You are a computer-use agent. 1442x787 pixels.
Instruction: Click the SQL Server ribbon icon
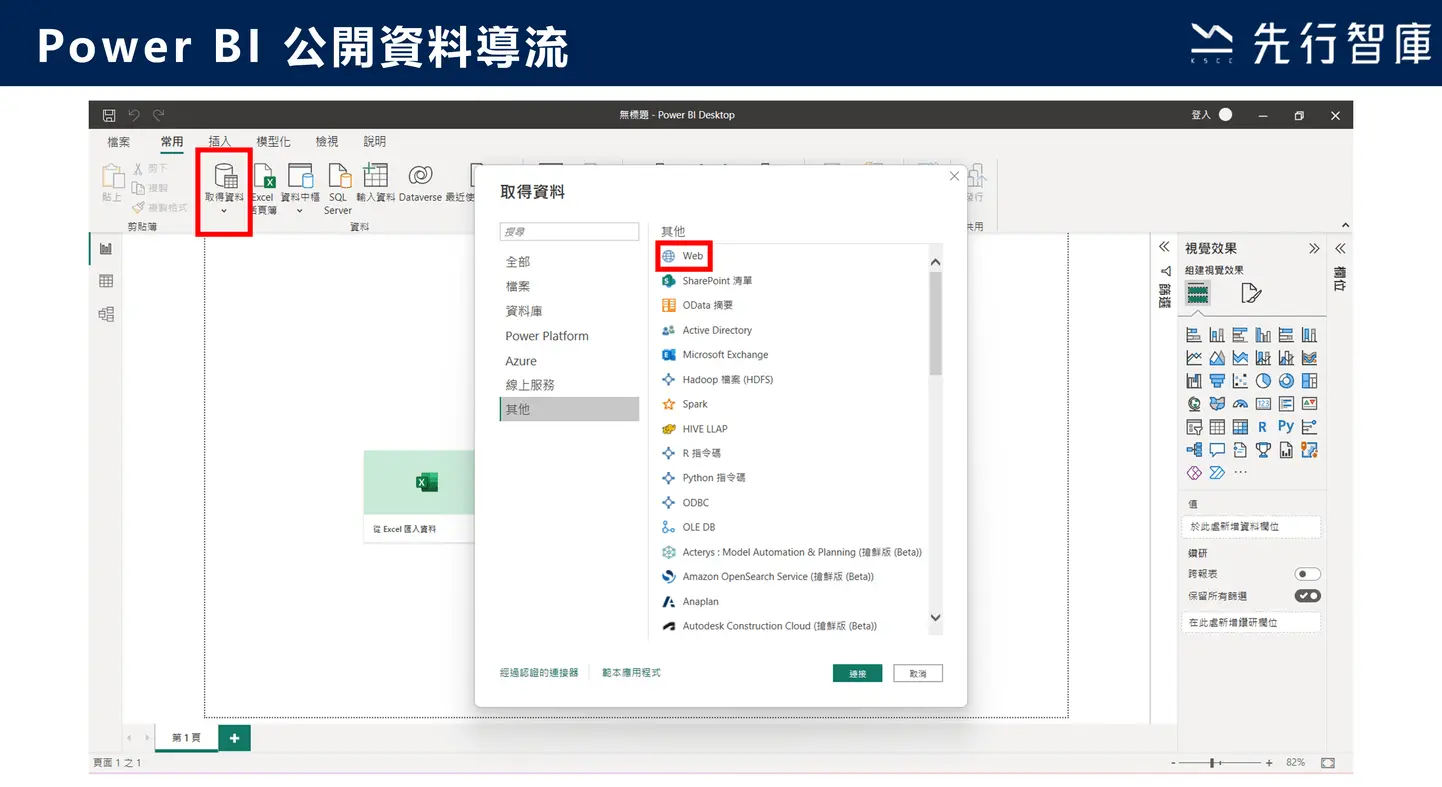pyautogui.click(x=338, y=175)
